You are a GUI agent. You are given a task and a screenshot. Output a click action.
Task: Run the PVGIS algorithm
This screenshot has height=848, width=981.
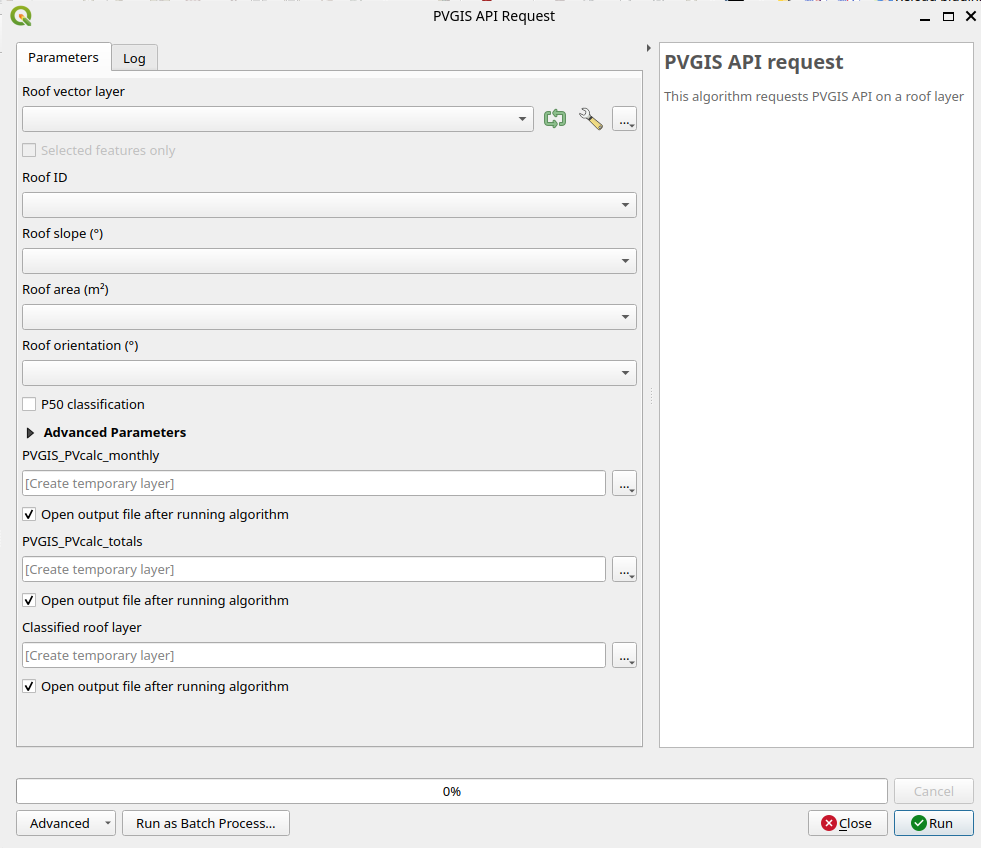(x=933, y=823)
